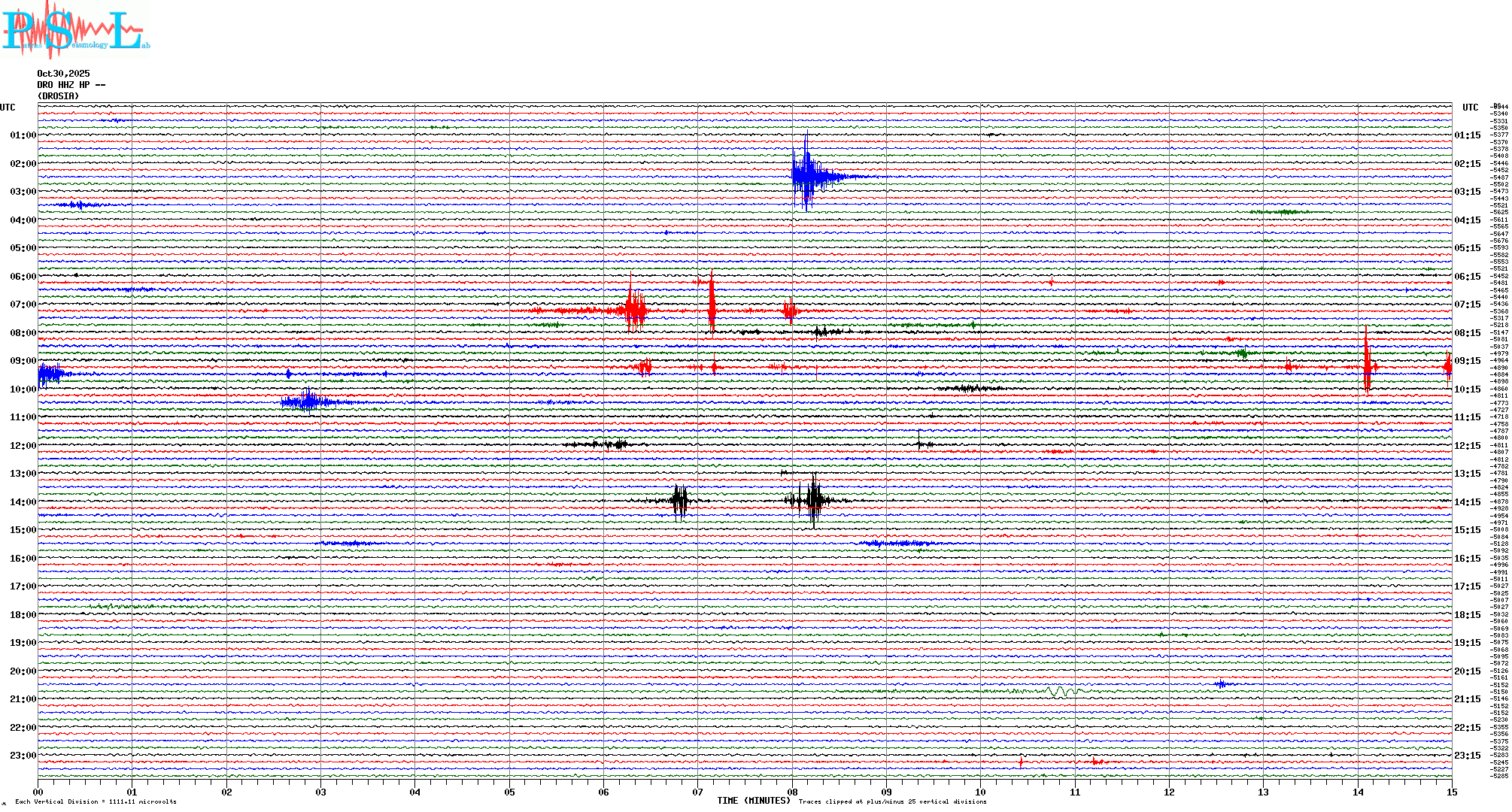Click the PSL Seismology Lab logo
The height and width of the screenshot is (812, 1512).
[75, 32]
